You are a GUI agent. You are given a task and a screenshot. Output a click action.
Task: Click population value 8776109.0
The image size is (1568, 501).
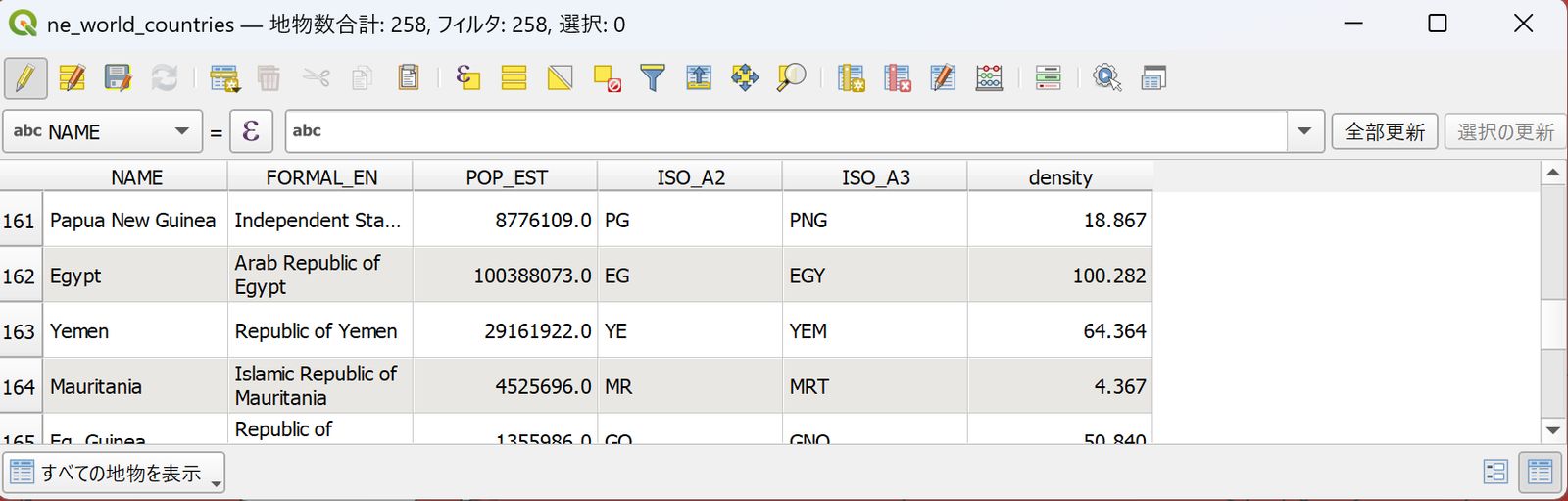click(x=505, y=221)
